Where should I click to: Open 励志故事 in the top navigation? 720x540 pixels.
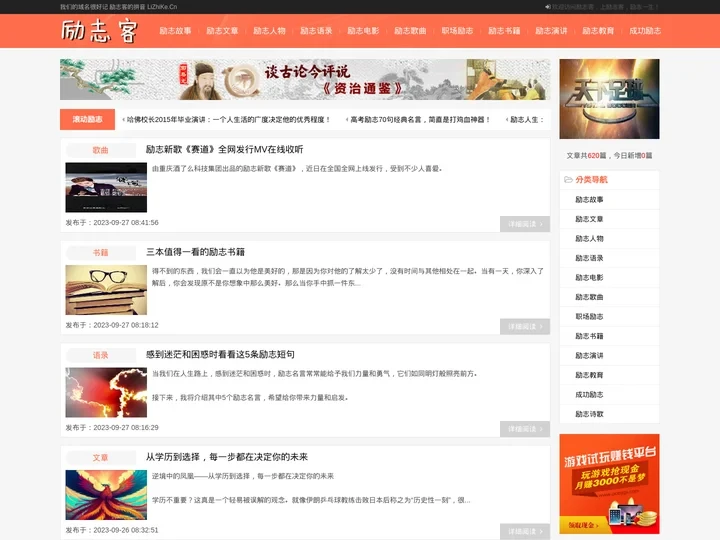click(175, 31)
